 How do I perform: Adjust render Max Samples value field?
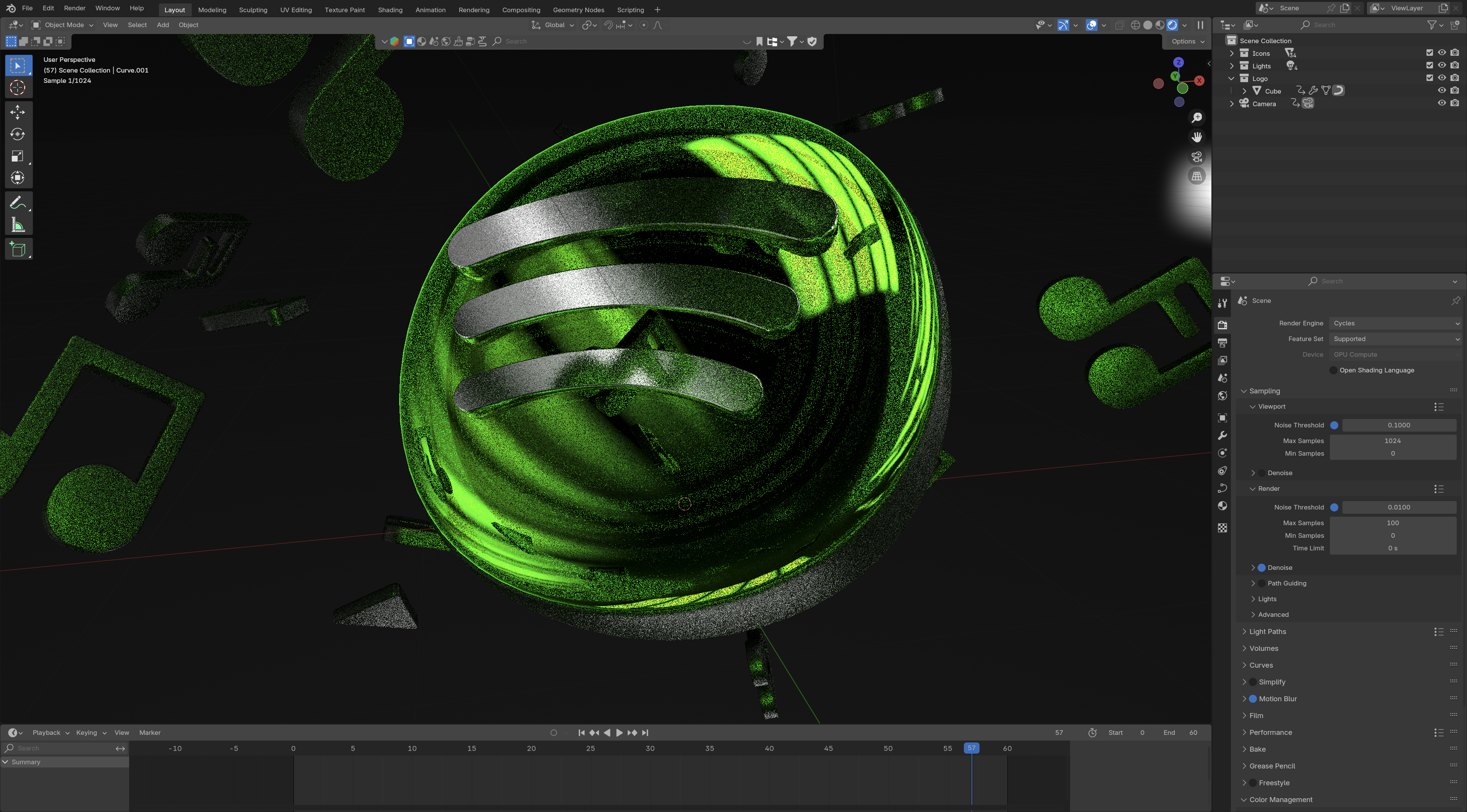tap(1393, 523)
